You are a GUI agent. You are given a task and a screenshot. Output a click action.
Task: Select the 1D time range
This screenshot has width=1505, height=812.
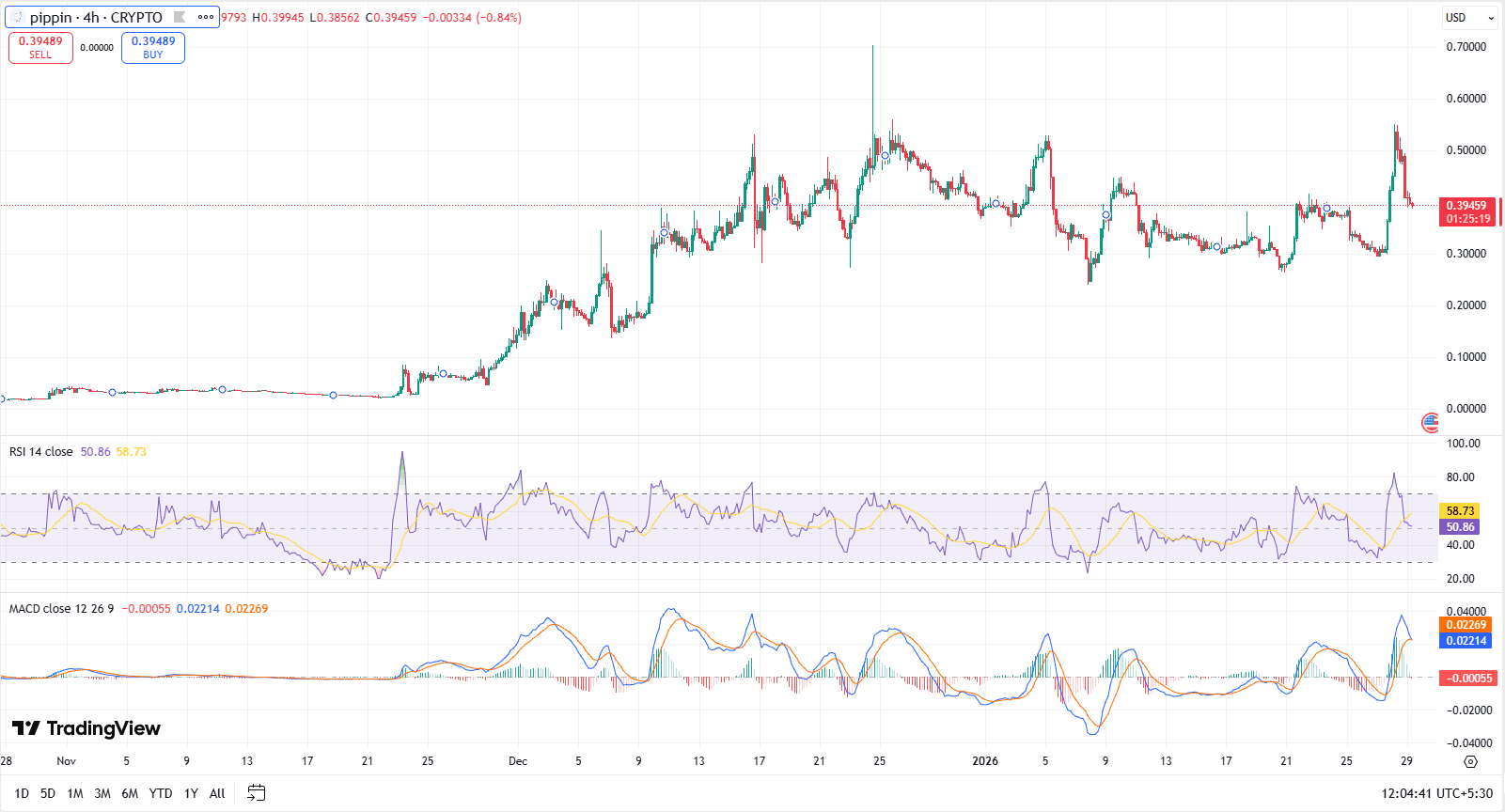pos(22,793)
